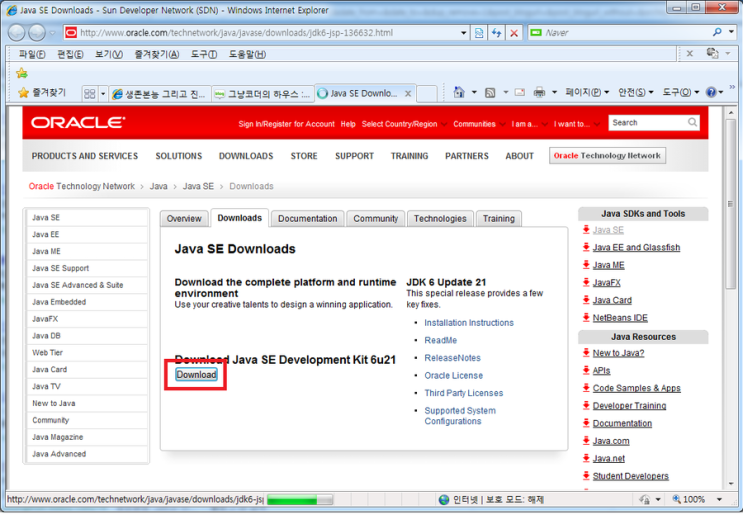Click the Home icon in command bar
This screenshot has width=743, height=515.
[459, 92]
